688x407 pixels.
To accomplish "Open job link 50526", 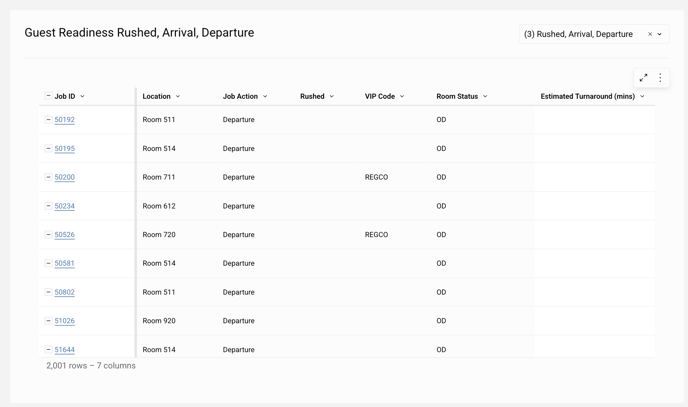I will coord(64,235).
